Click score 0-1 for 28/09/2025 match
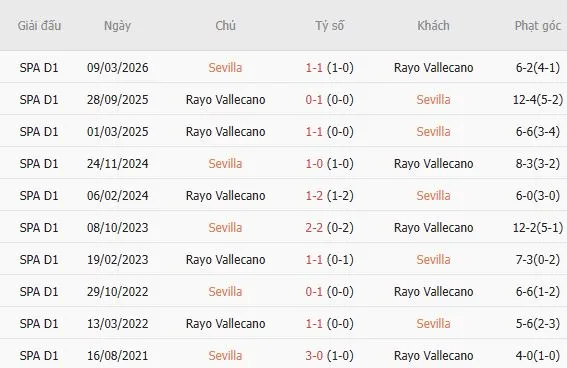The height and width of the screenshot is (368, 567). 314,99
